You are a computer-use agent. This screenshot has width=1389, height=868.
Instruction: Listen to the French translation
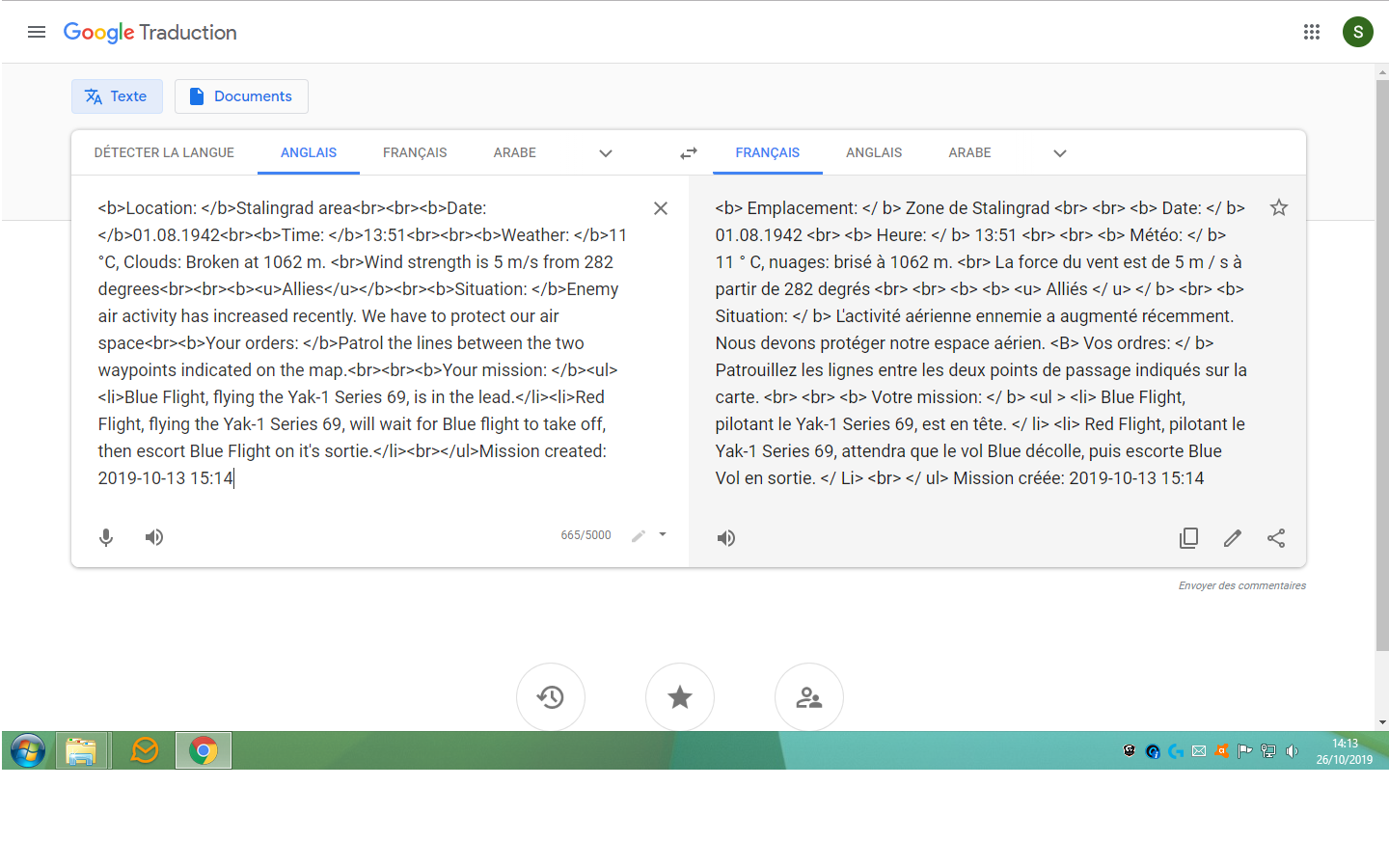726,538
